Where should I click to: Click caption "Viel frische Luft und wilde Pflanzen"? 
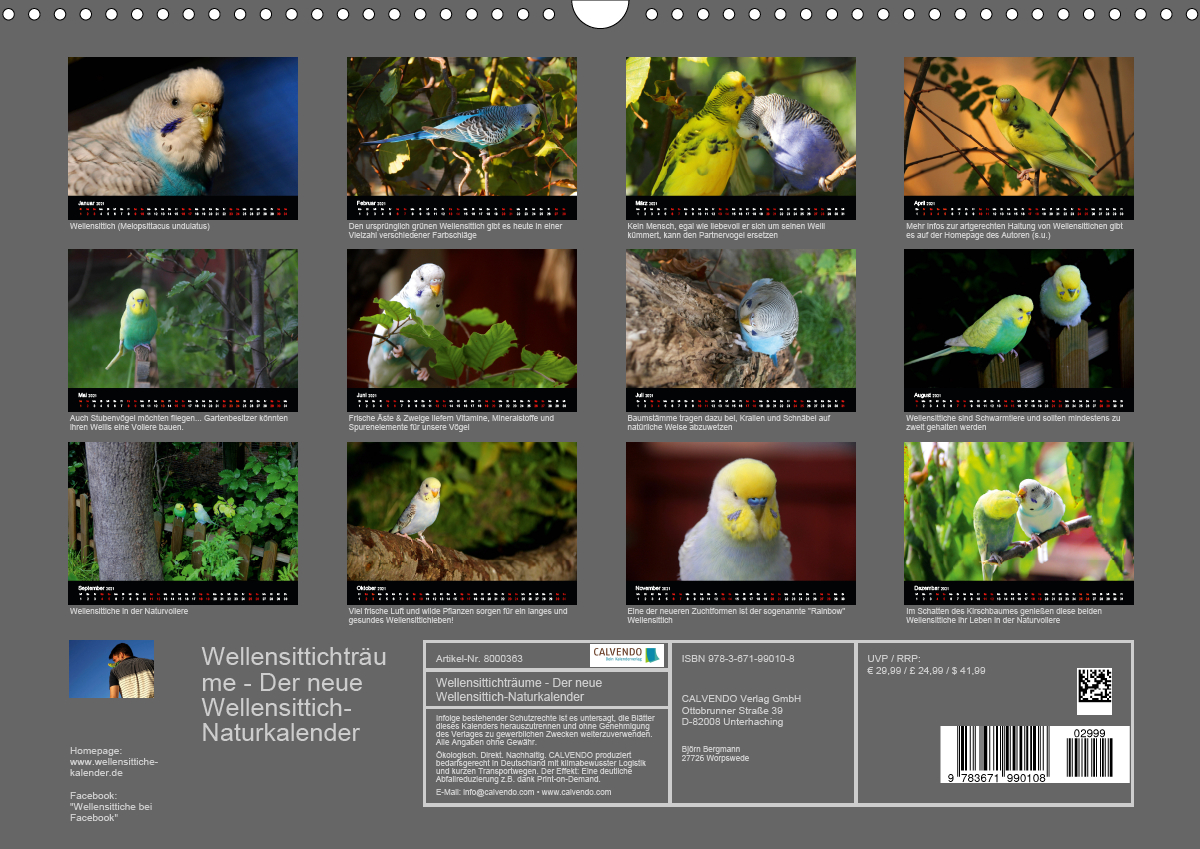[458, 615]
